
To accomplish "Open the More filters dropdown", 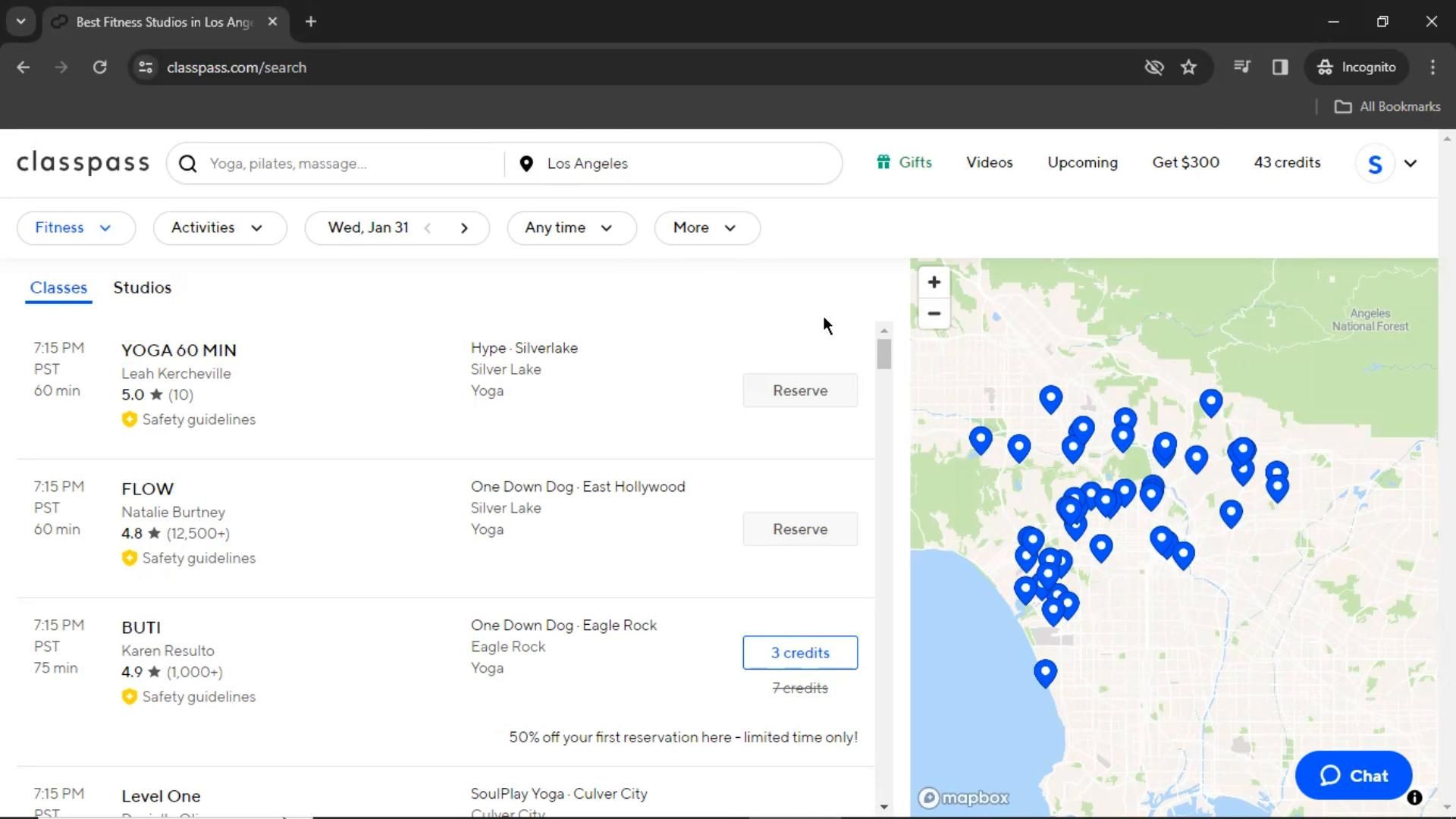I will tap(707, 228).
